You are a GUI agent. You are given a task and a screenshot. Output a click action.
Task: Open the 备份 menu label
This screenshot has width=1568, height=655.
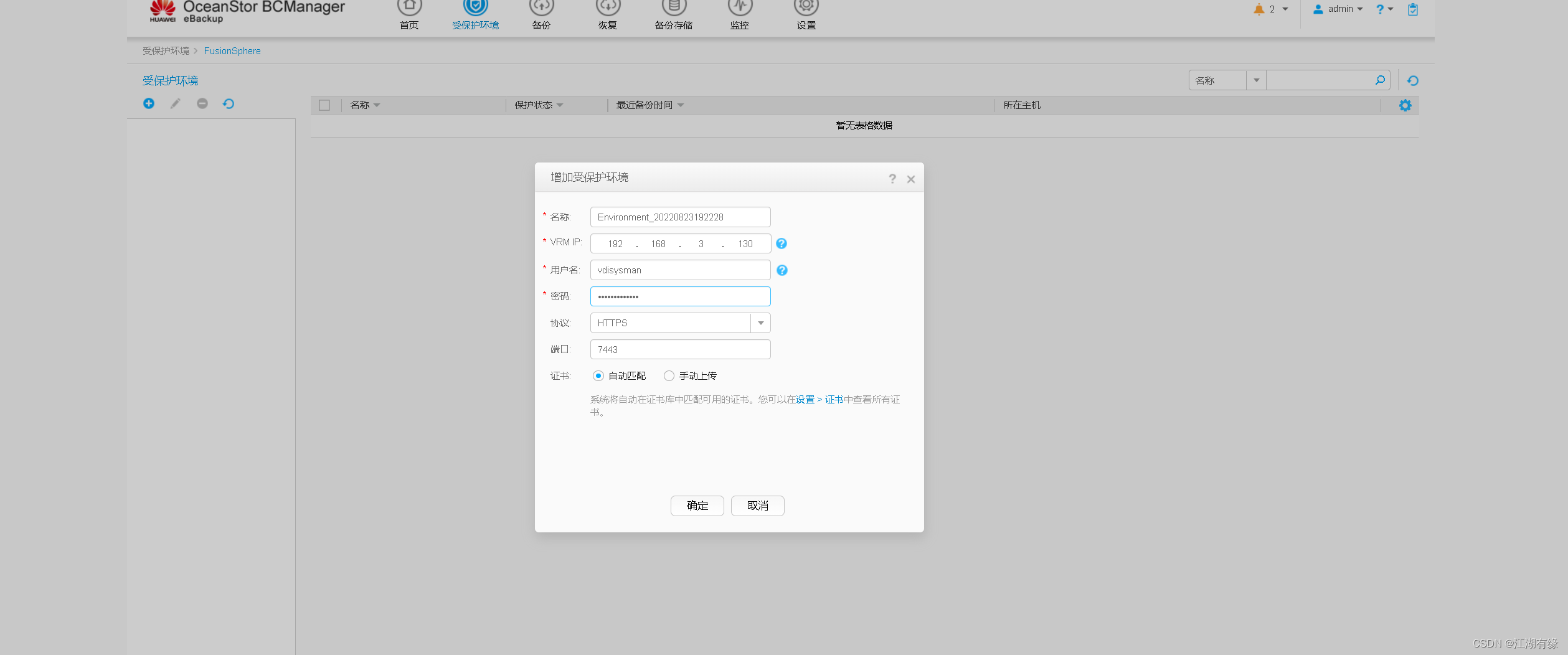click(542, 26)
